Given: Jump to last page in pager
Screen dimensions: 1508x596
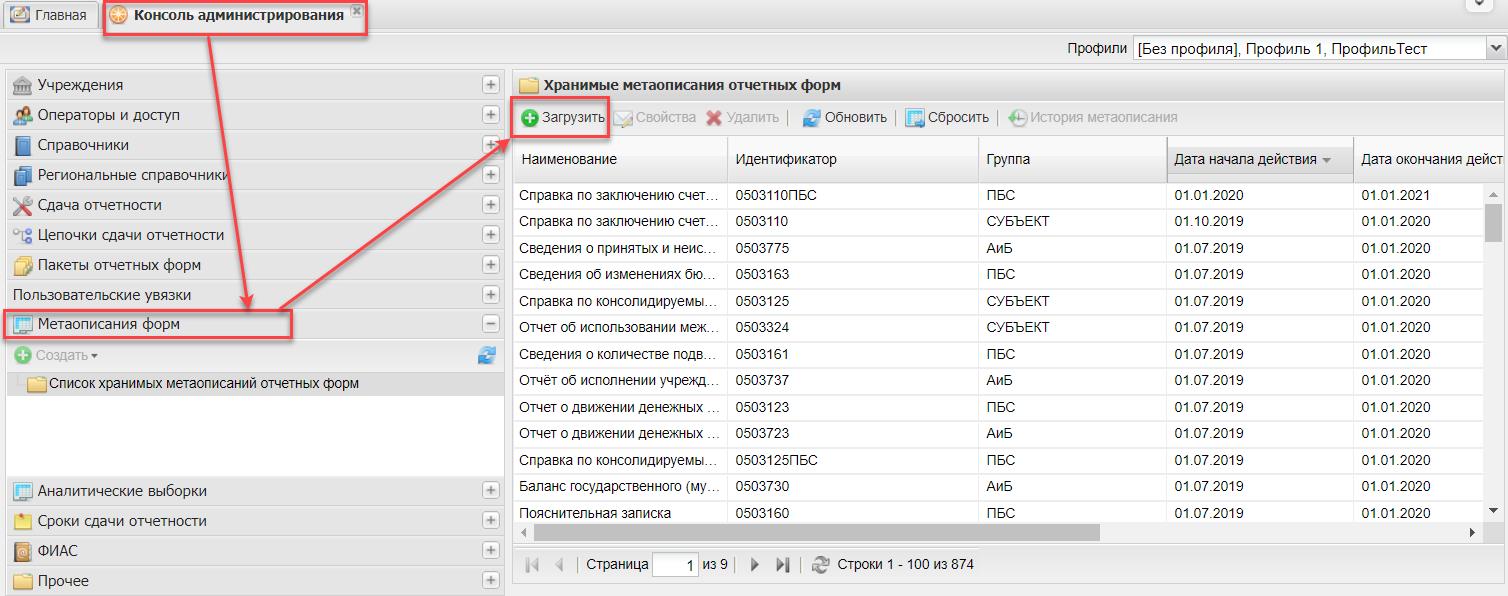Looking at the screenshot, I should (783, 565).
